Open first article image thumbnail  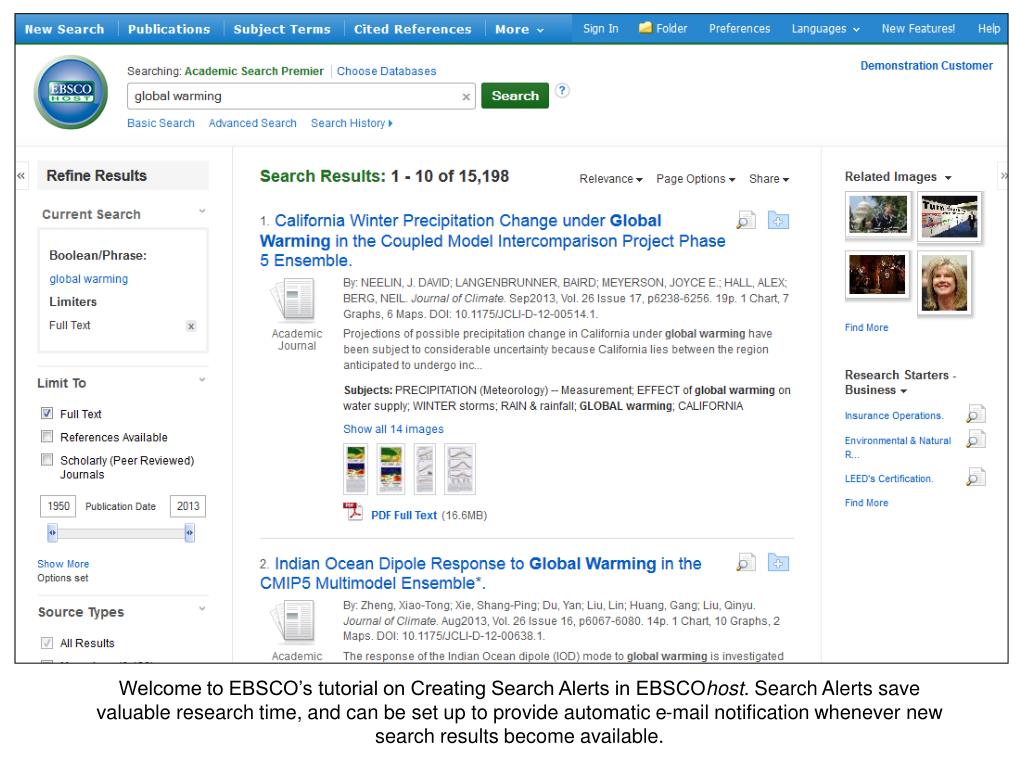pos(356,469)
